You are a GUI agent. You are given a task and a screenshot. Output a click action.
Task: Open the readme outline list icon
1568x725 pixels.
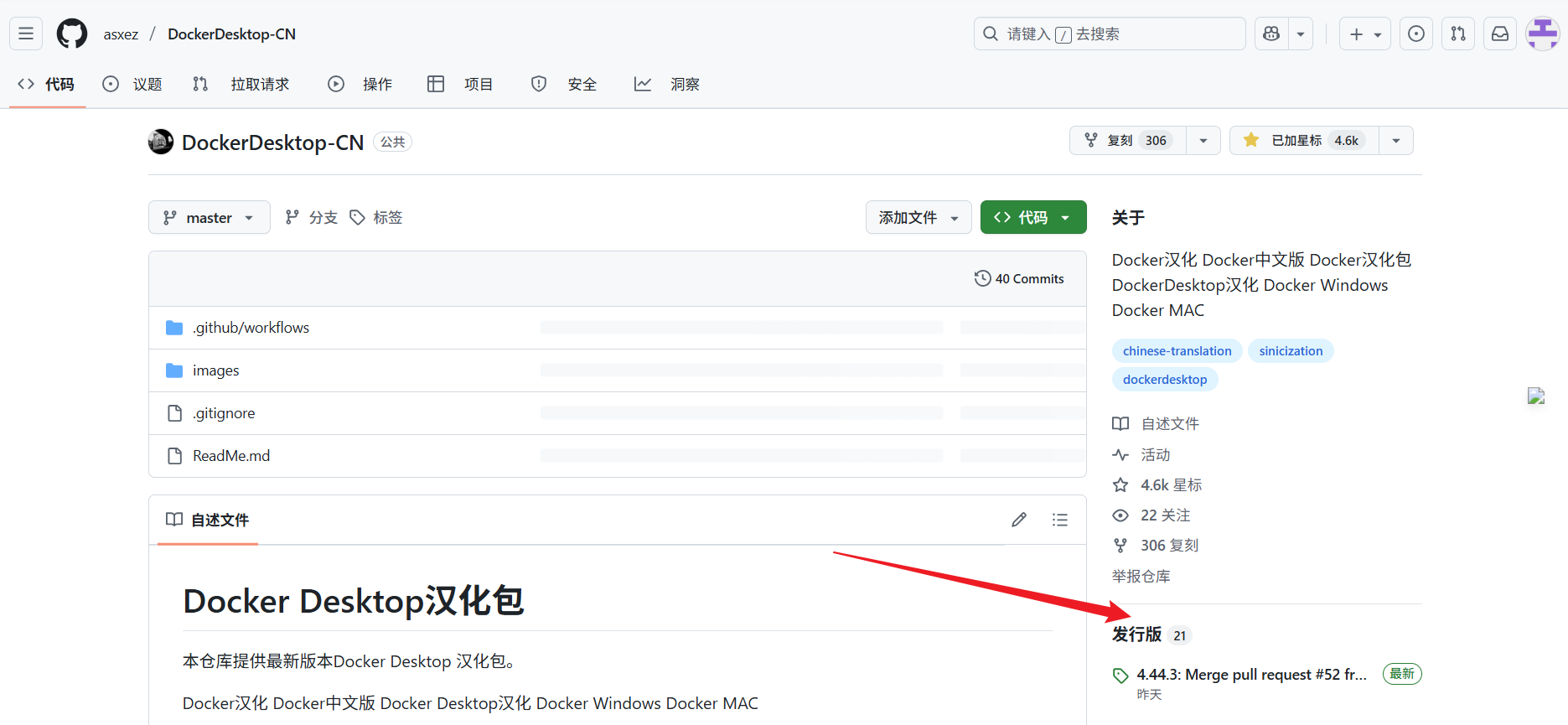click(x=1060, y=520)
